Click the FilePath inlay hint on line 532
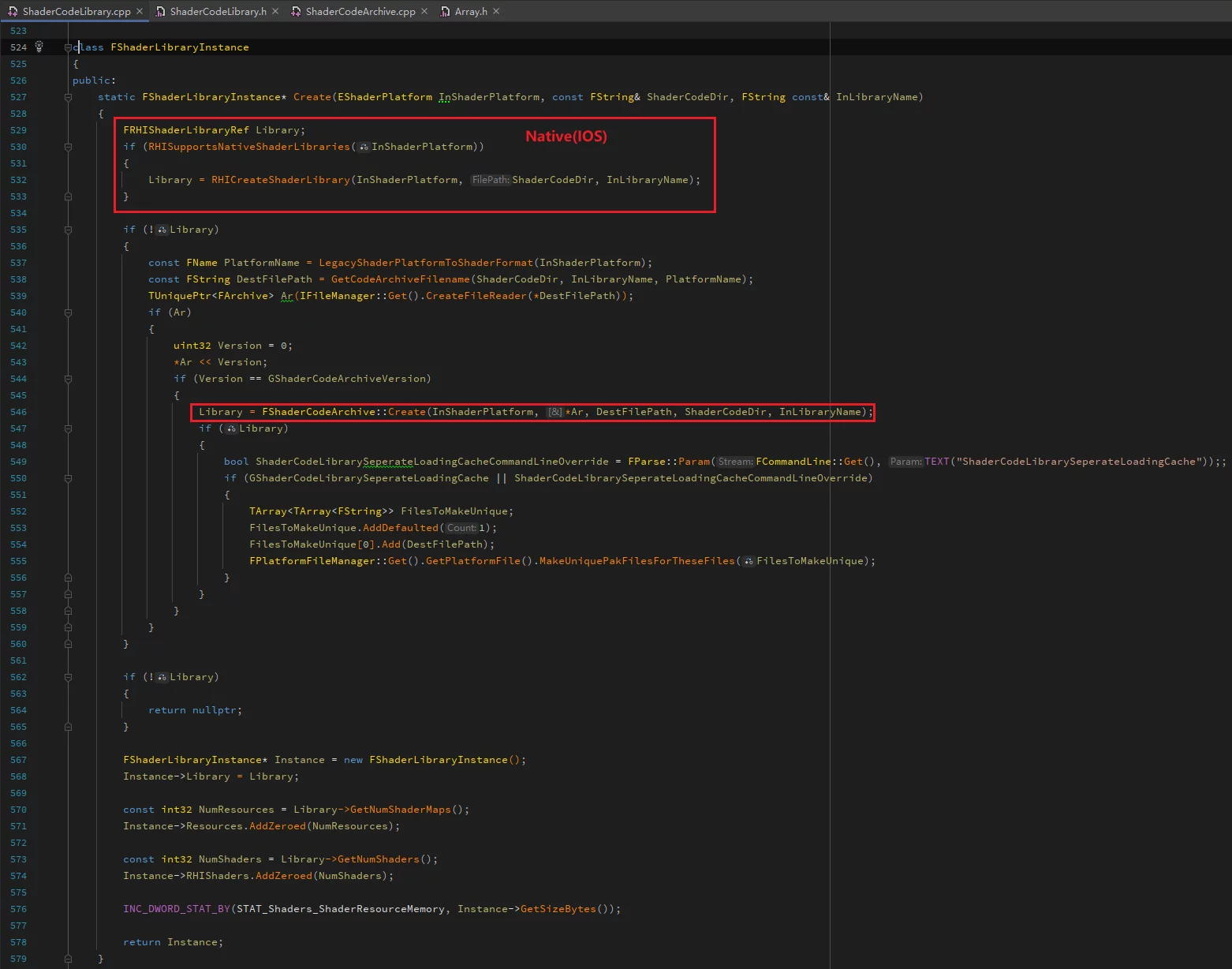The width and height of the screenshot is (1232, 969). pyautogui.click(x=491, y=180)
